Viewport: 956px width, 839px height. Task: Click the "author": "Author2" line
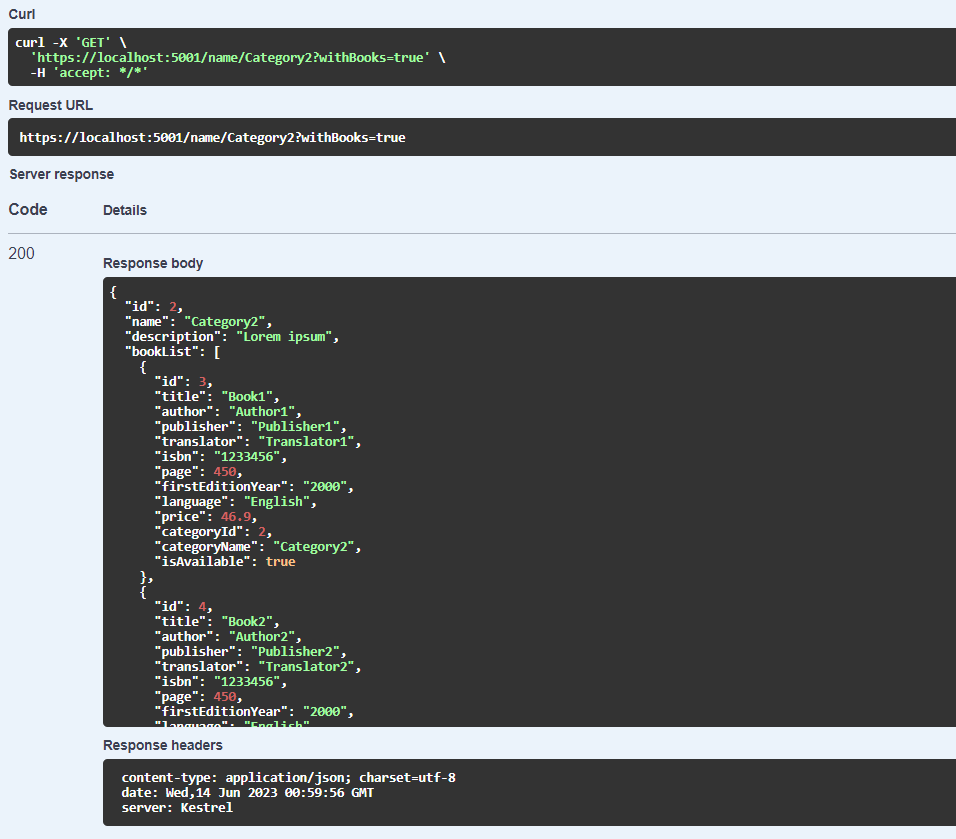click(228, 637)
